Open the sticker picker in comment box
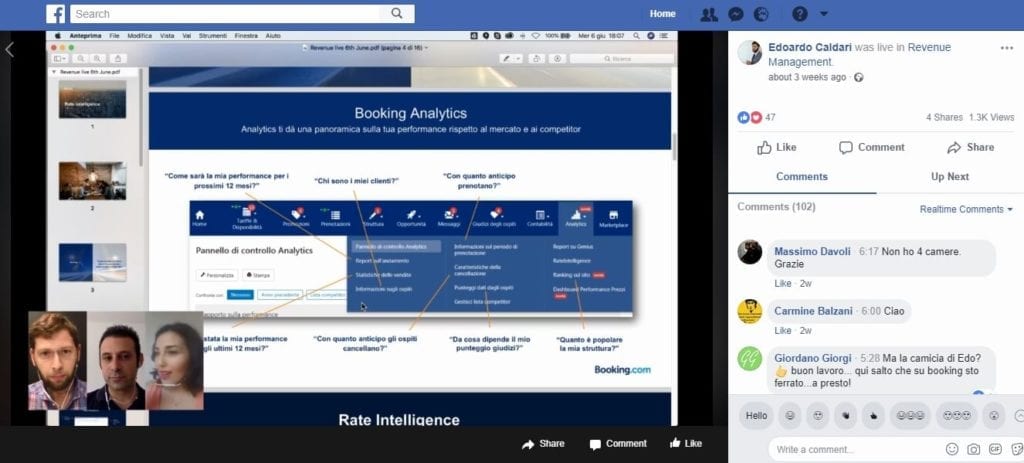1024x463 pixels. pyautogui.click(x=1017, y=449)
